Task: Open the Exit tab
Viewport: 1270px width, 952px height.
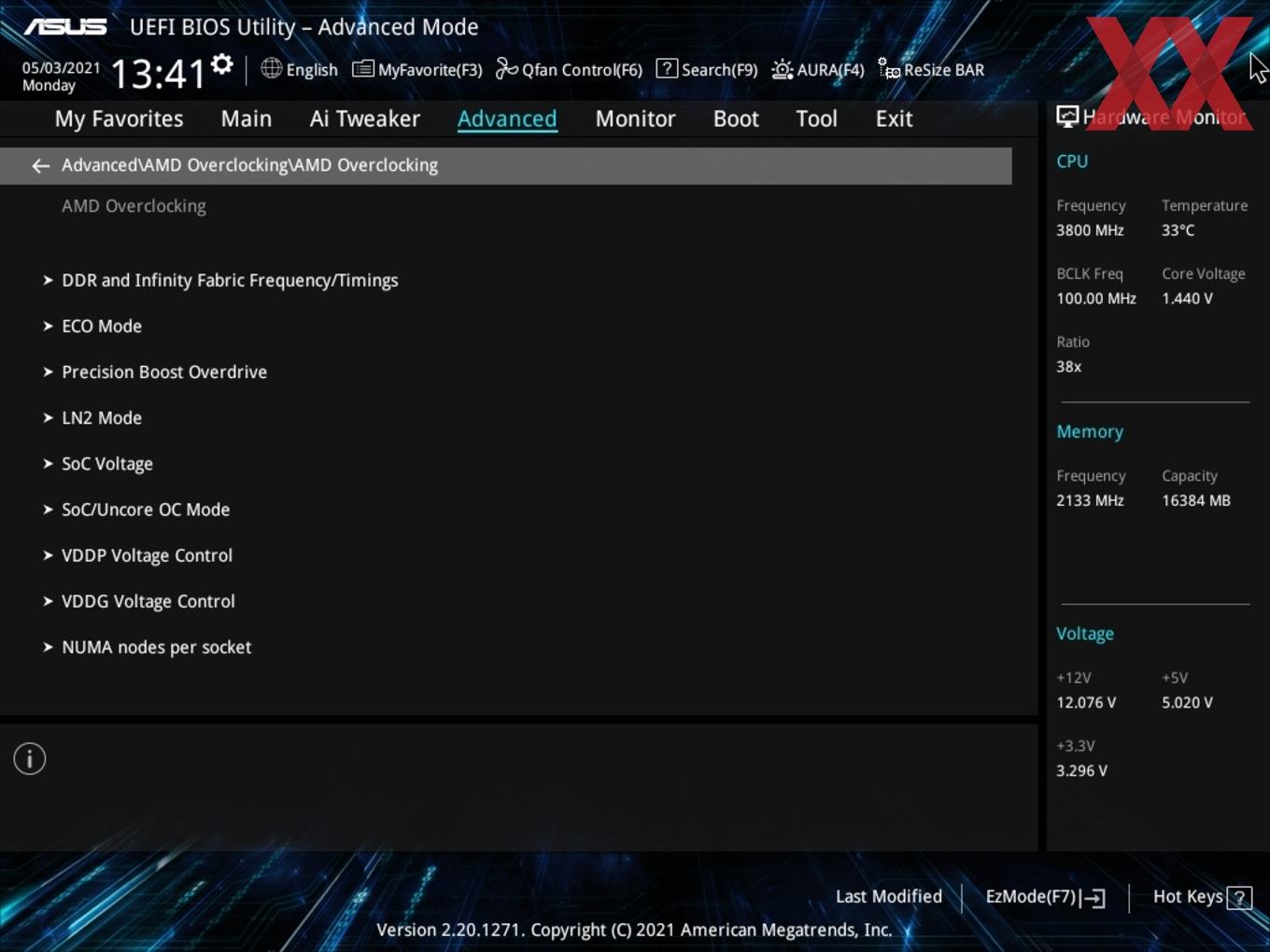Action: tap(894, 119)
